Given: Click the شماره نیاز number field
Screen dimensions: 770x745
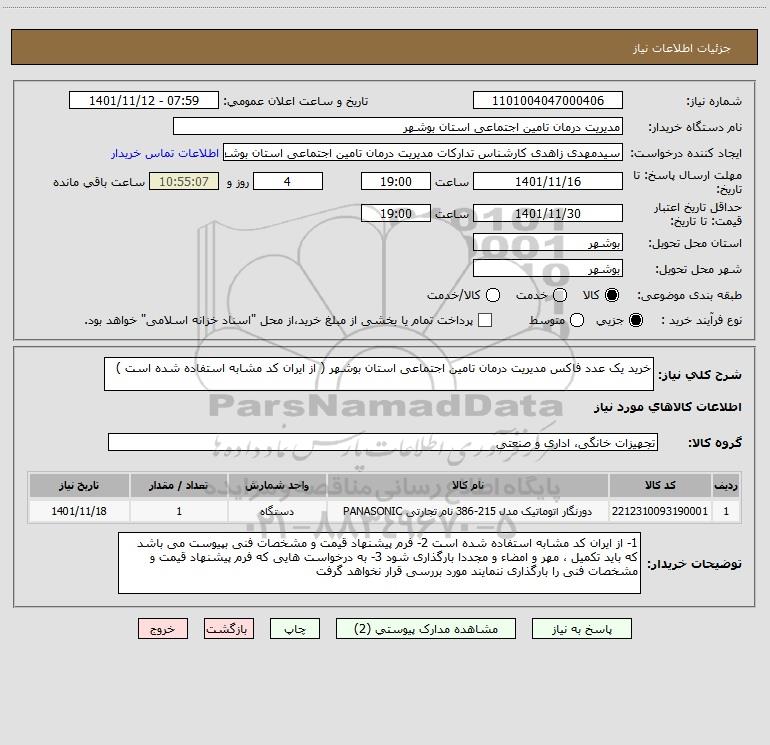Looking at the screenshot, I should pyautogui.click(x=548, y=100).
